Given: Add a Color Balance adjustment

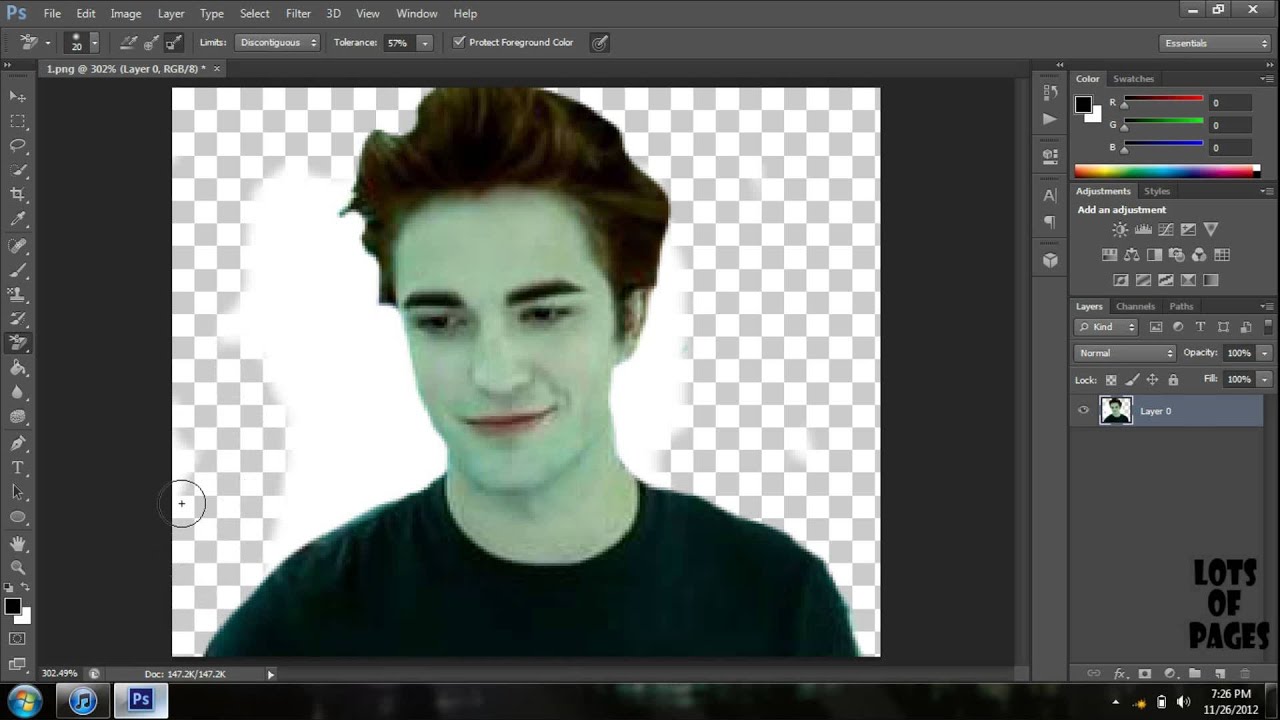Looking at the screenshot, I should click(x=1132, y=255).
